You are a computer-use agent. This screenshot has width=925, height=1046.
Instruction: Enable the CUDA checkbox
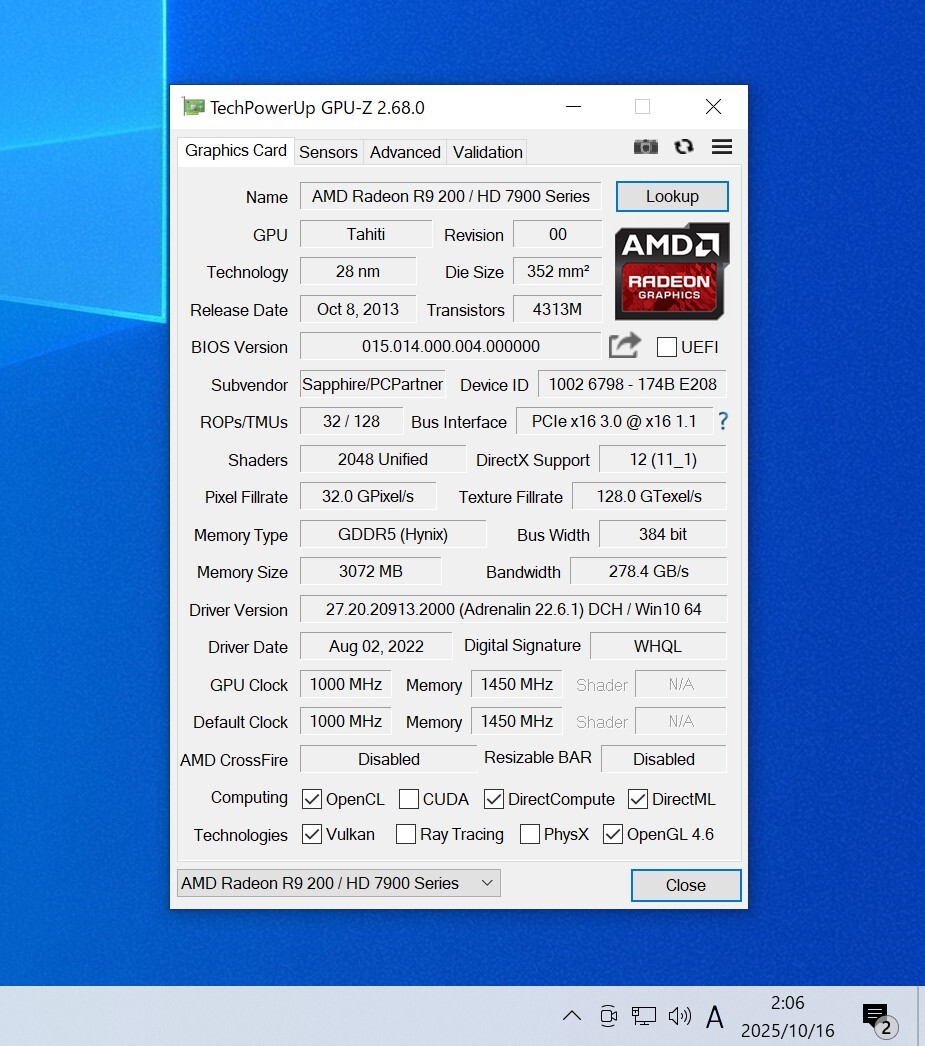tap(407, 798)
